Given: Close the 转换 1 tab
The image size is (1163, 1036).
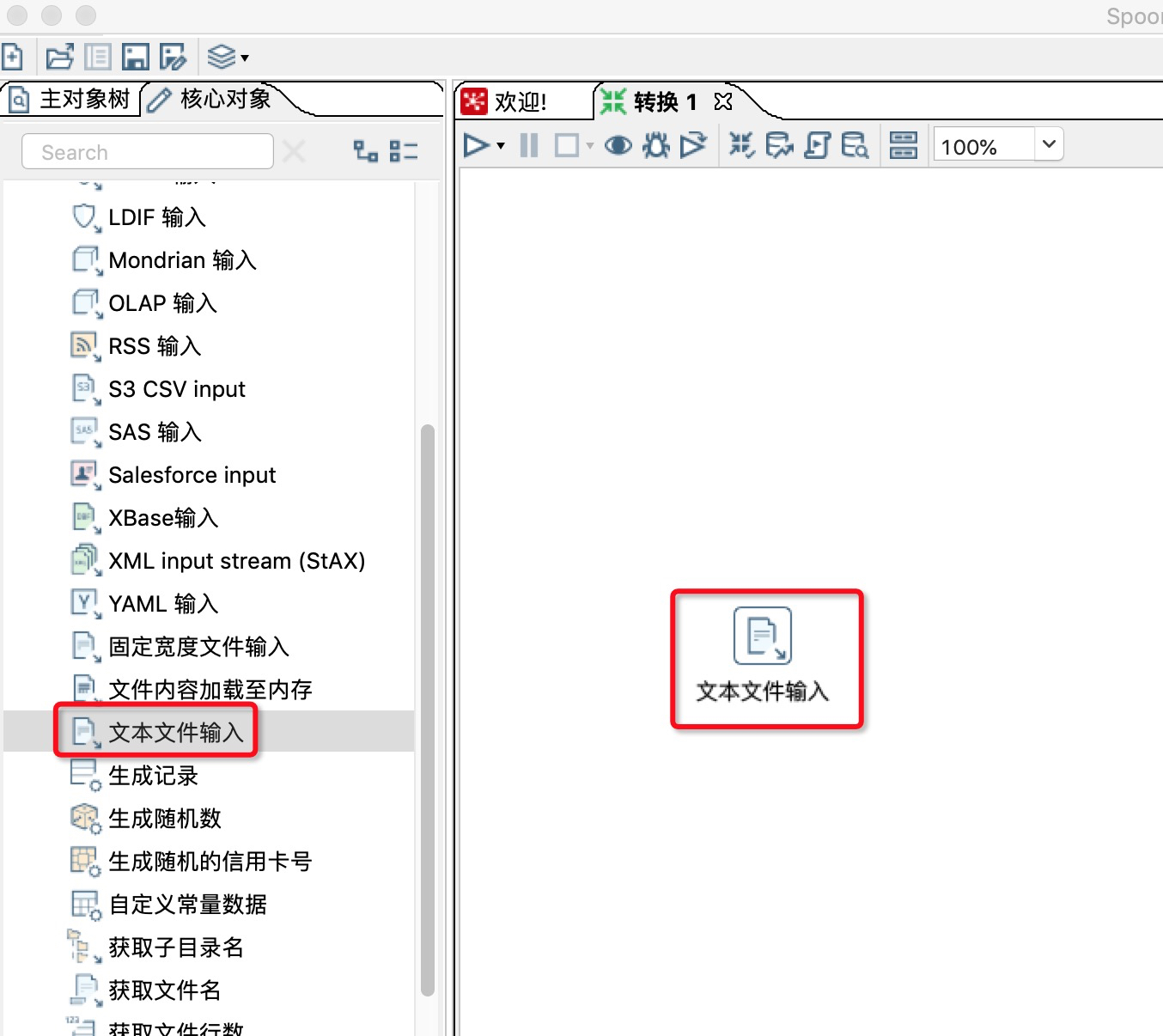Looking at the screenshot, I should coord(724,101).
